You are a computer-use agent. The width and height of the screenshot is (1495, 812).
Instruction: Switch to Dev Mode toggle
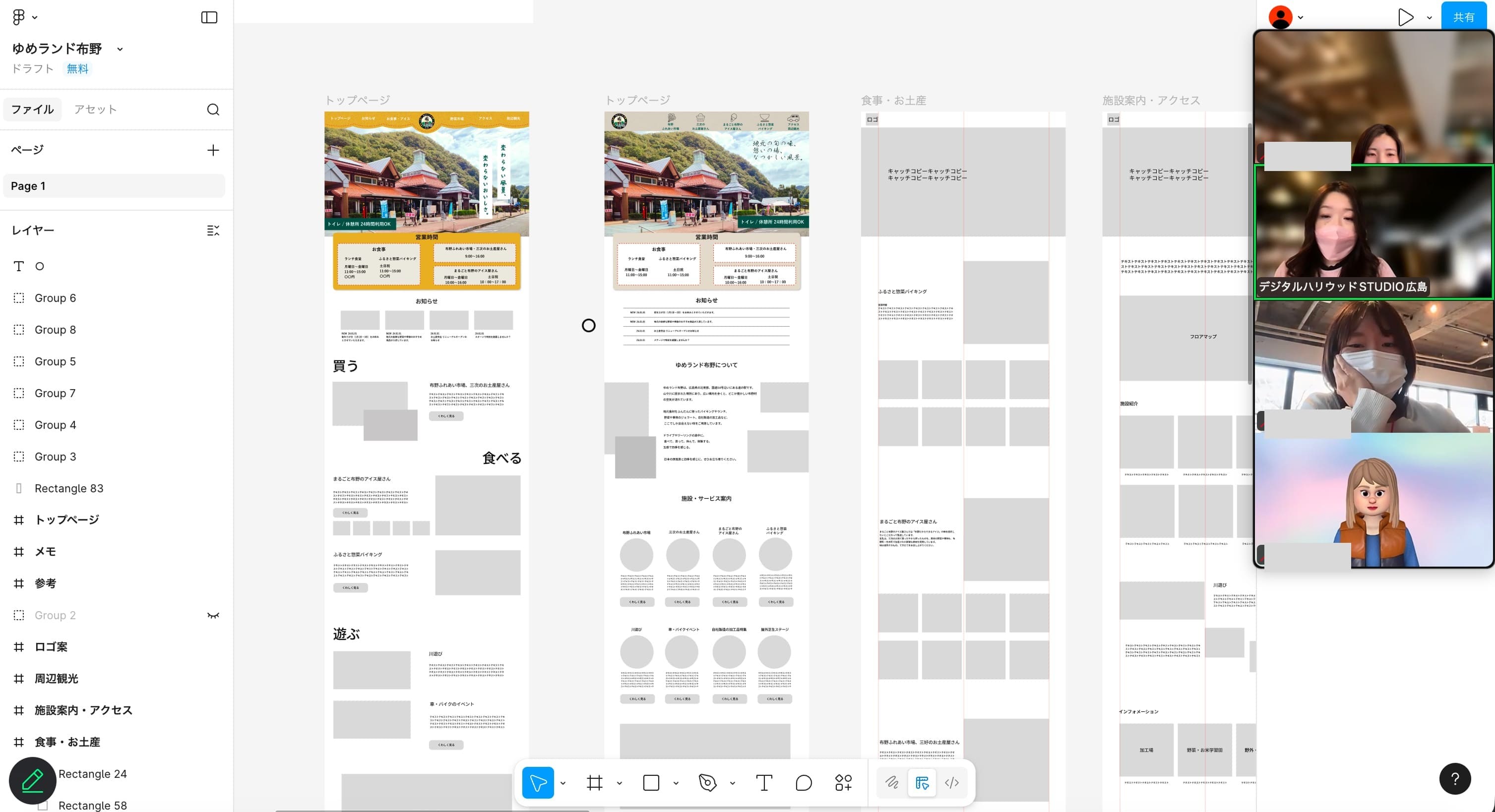(952, 783)
